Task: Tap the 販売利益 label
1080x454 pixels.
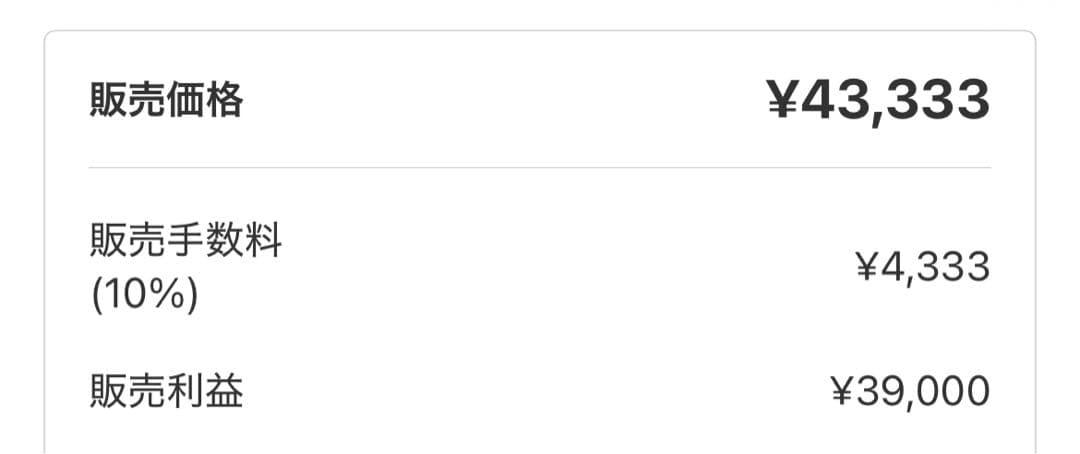Action: click(166, 391)
